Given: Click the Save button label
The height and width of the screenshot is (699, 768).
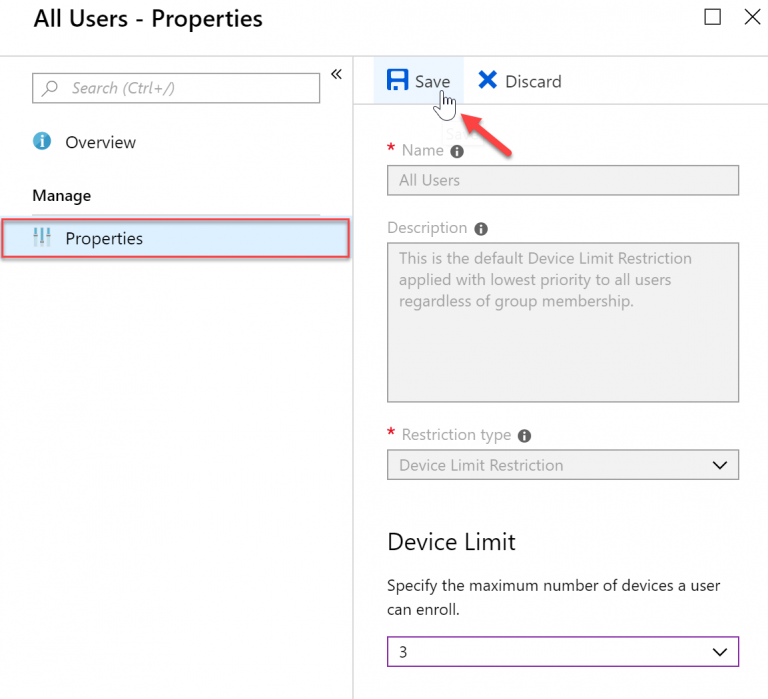Looking at the screenshot, I should coord(432,82).
